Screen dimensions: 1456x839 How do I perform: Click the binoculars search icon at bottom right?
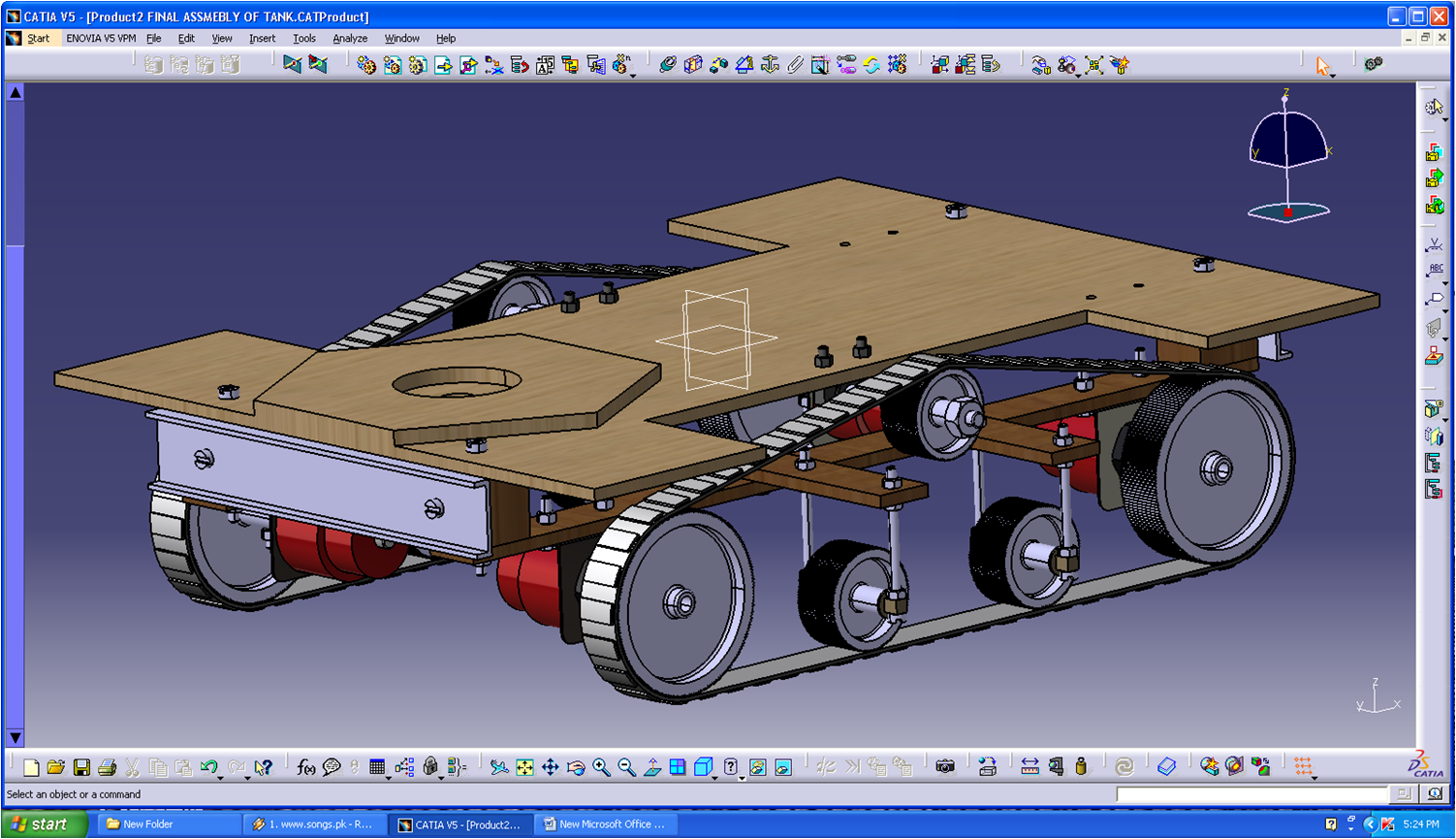pos(1434,794)
